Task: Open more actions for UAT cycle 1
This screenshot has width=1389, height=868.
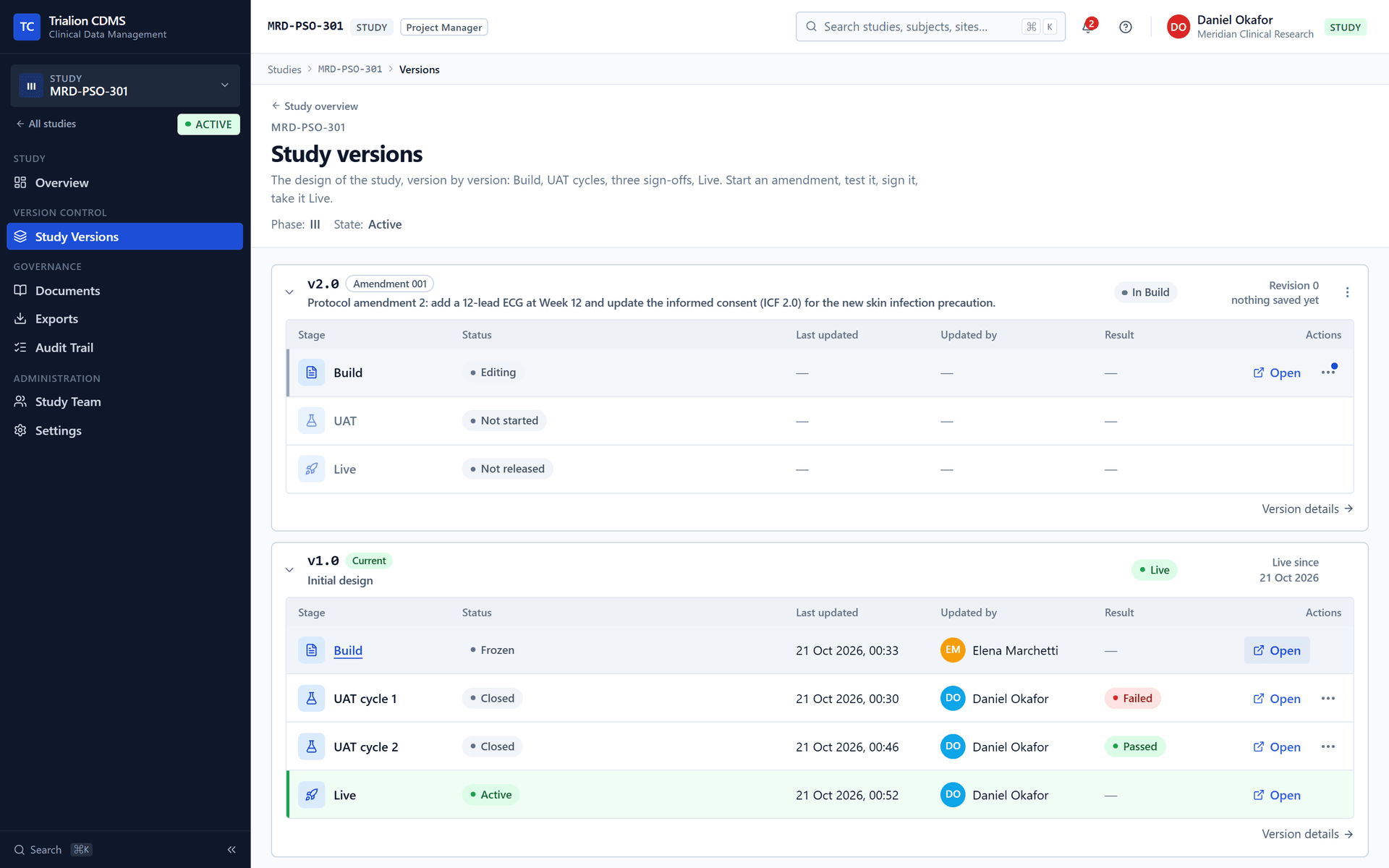Action: coord(1328,699)
